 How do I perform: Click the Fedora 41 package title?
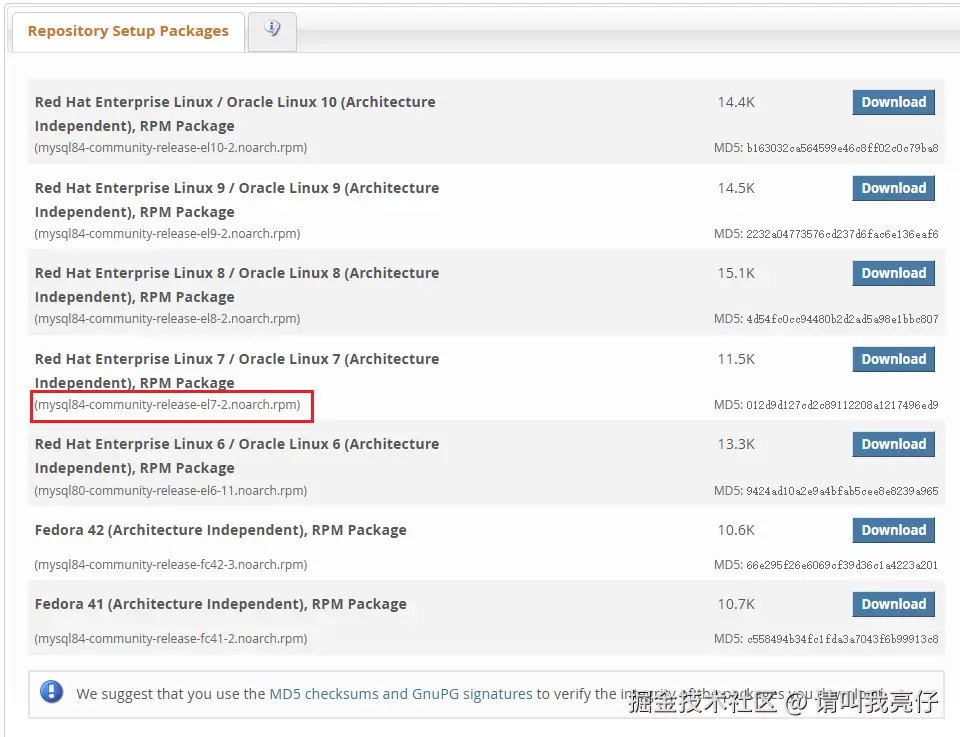point(220,604)
